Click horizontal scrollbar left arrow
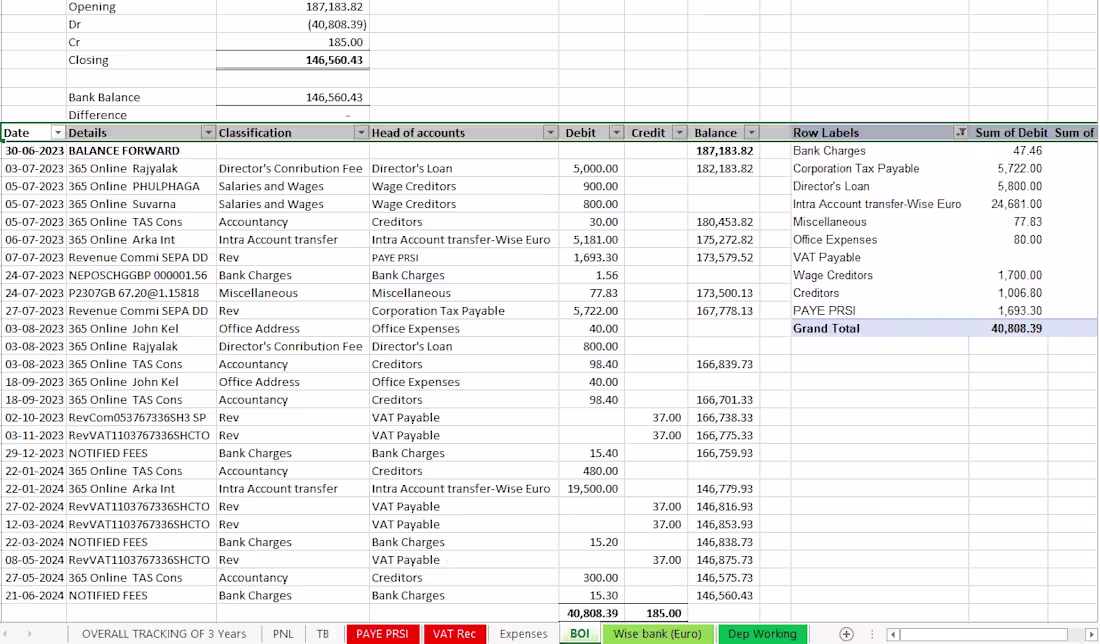The width and height of the screenshot is (1100, 644). pyautogui.click(x=893, y=634)
